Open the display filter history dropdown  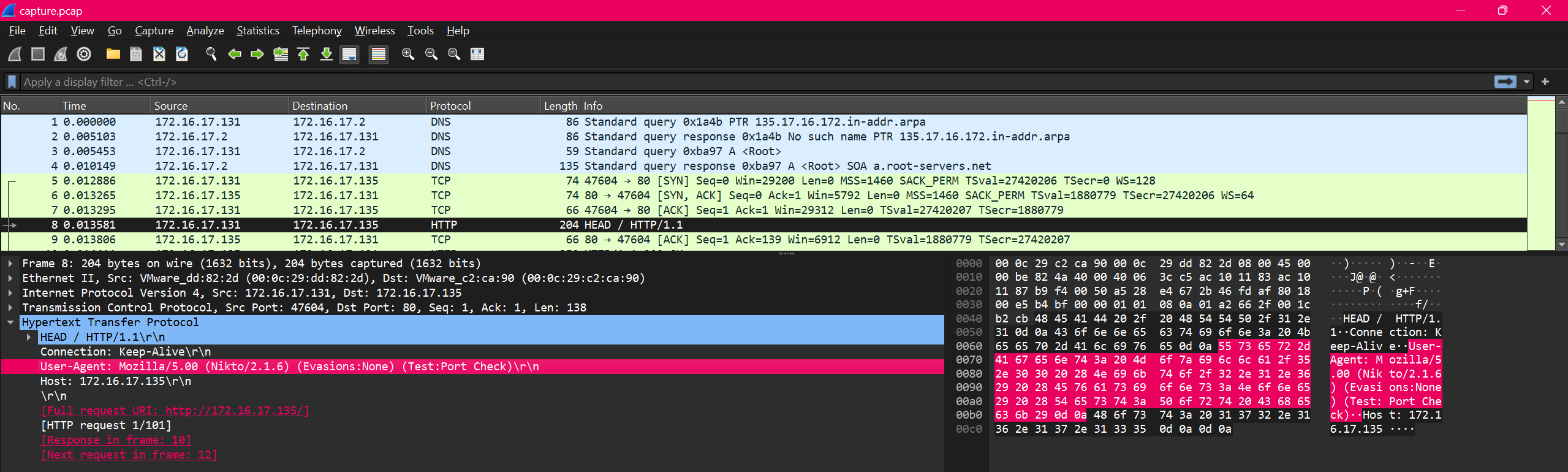pyautogui.click(x=1526, y=82)
